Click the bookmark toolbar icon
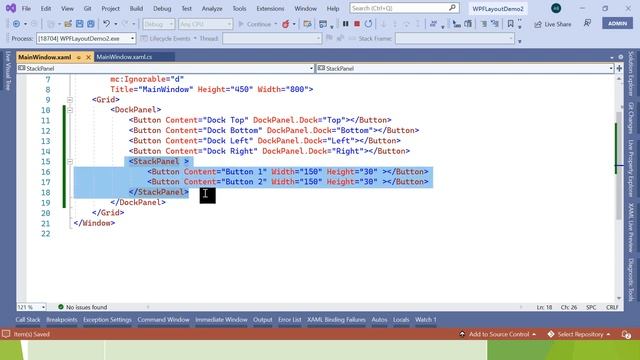Screen dimensions: 640x360 click(x=510, y=24)
